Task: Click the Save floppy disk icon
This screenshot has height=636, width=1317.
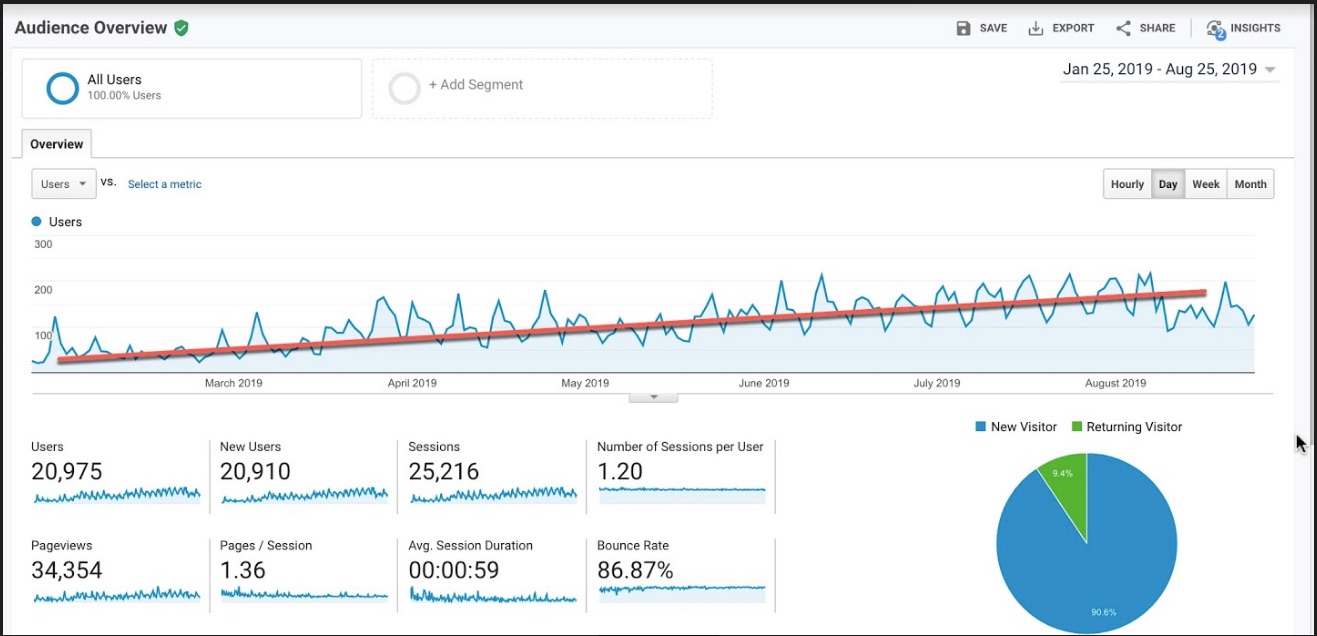Action: 963,28
